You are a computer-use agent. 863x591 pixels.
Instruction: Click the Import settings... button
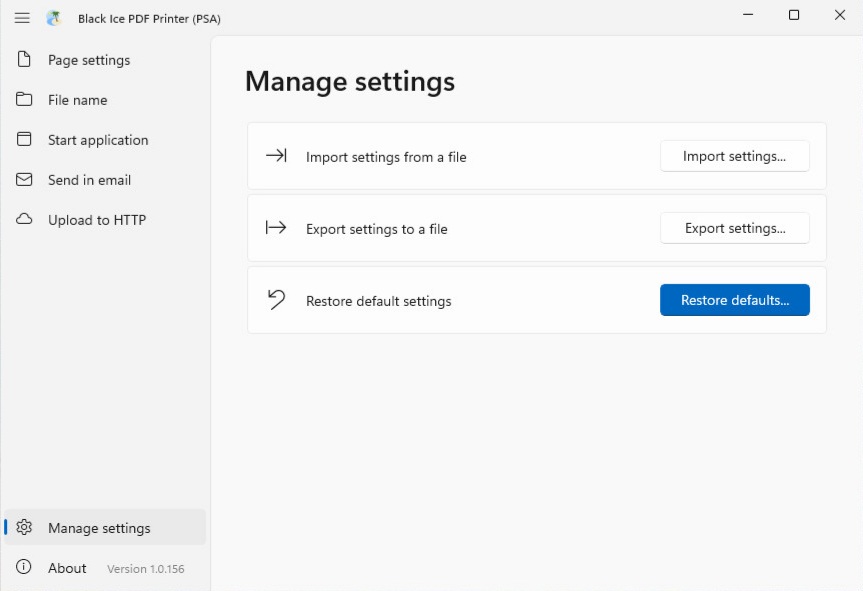click(735, 156)
